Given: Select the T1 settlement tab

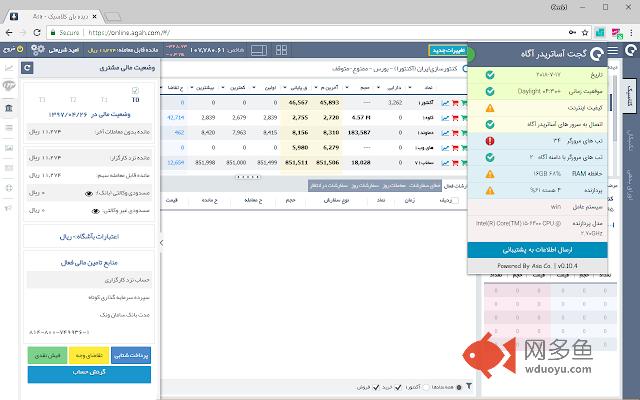Looking at the screenshot, I should [104, 100].
